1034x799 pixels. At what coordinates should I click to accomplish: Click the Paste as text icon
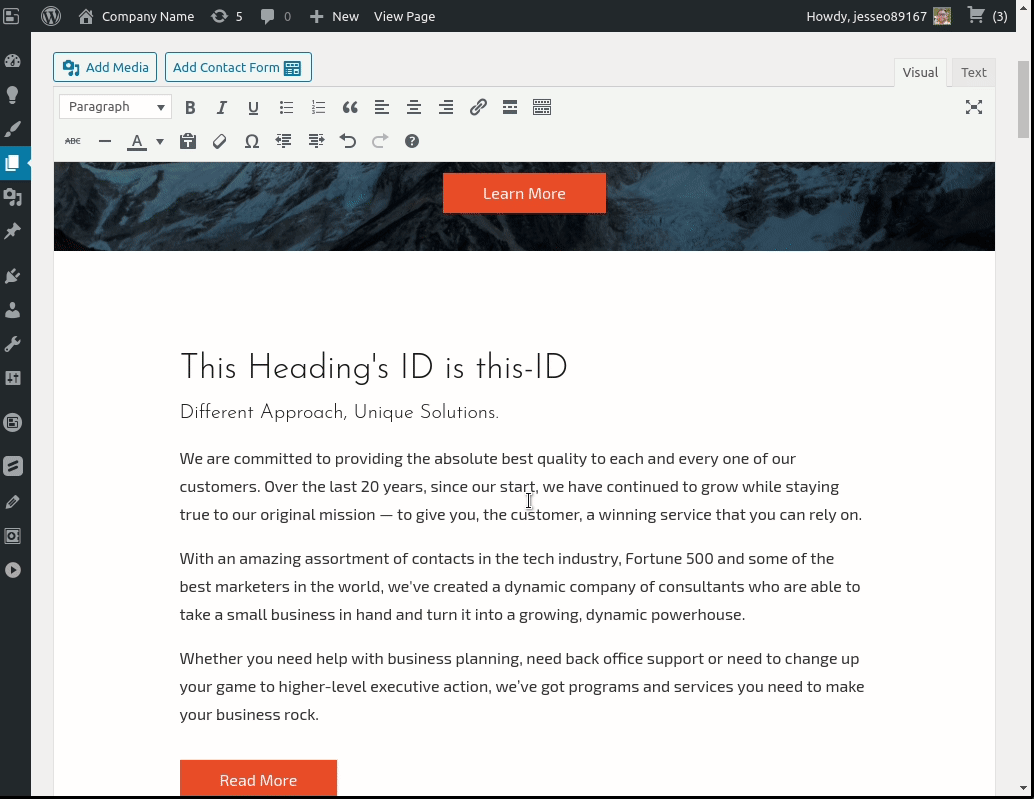tap(188, 141)
